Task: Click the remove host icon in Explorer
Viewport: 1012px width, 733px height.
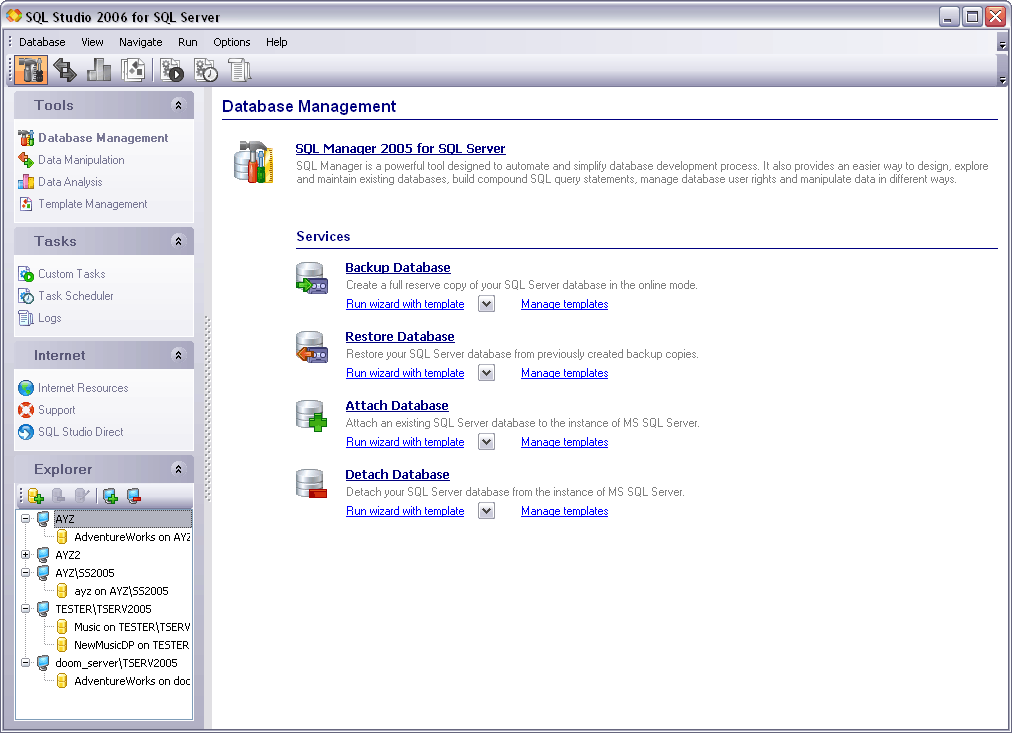Action: click(133, 495)
